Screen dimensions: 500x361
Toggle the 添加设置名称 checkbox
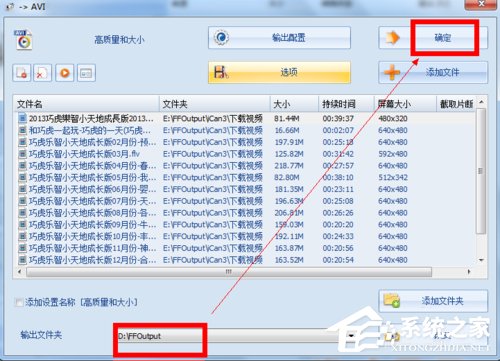pos(19,302)
